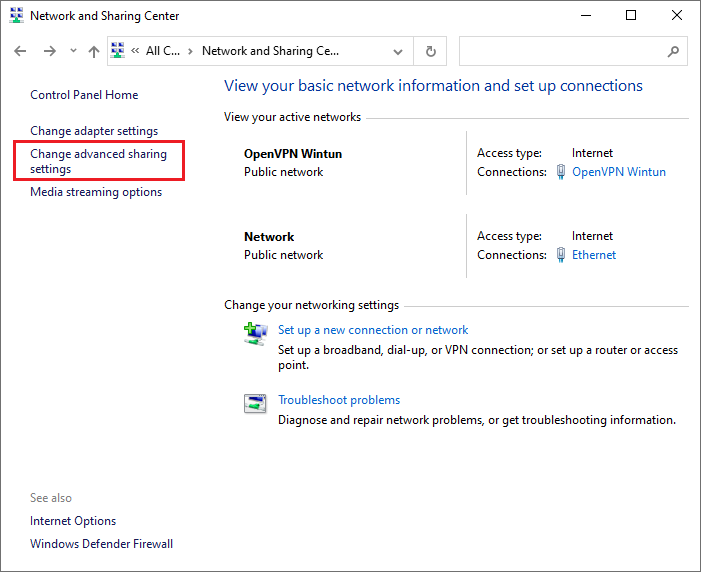Click the Ethernet adapter icon
701x572 pixels.
click(561, 255)
